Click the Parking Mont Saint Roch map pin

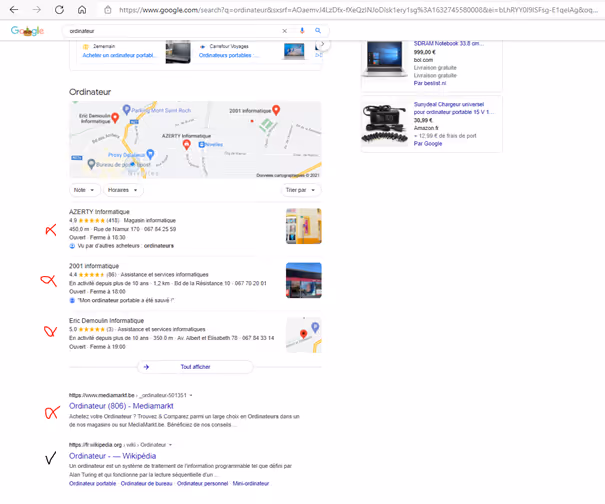(126, 110)
